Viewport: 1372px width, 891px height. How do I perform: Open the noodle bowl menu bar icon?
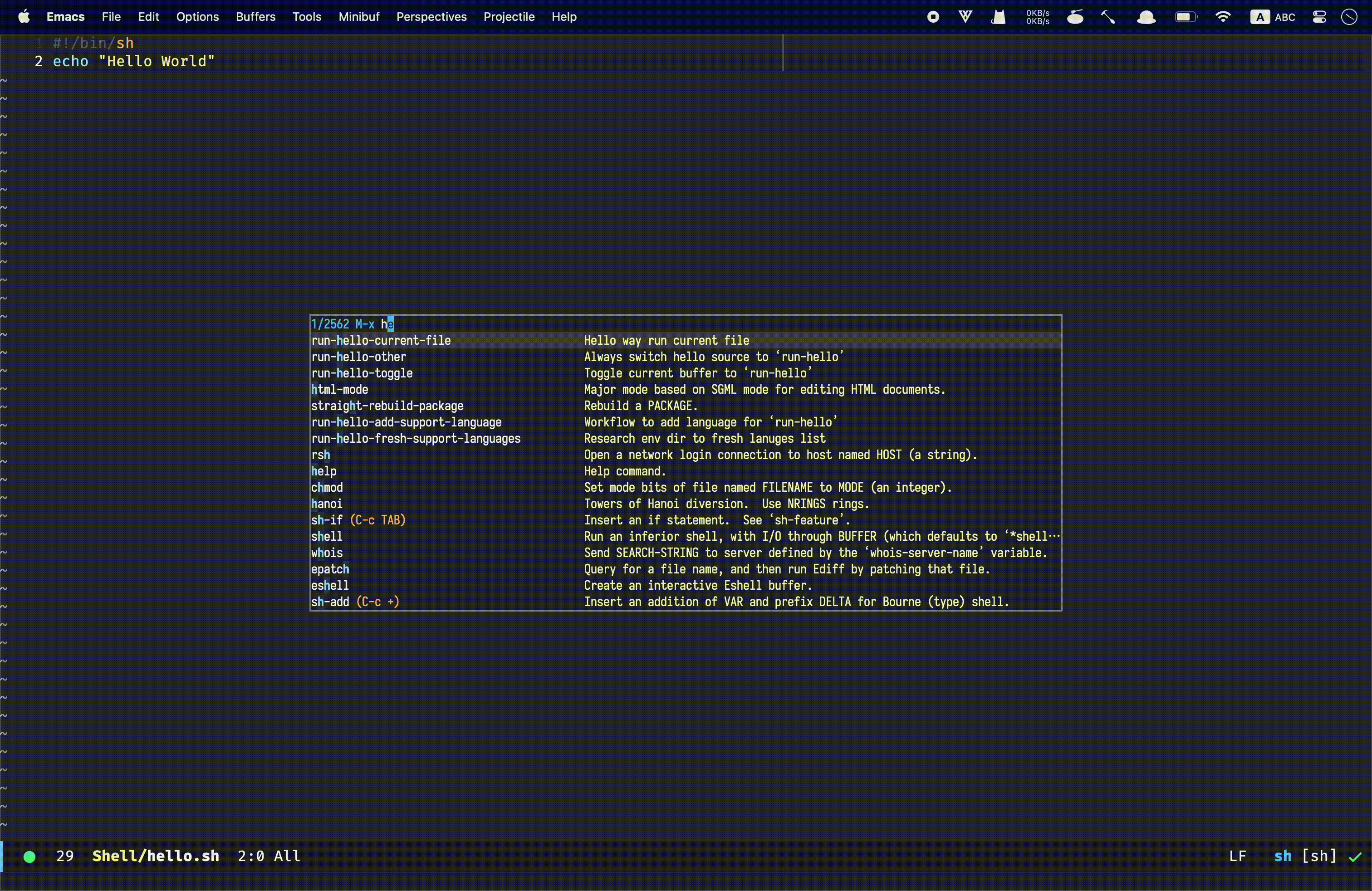point(1075,17)
